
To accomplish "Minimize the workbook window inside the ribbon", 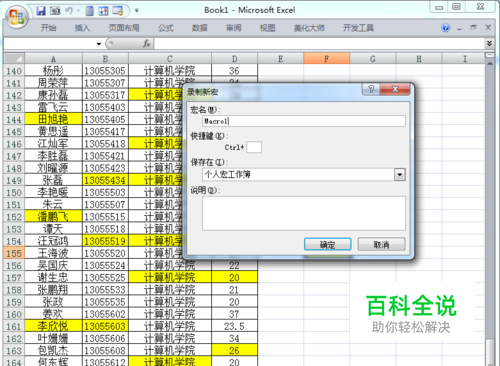I will coord(460,28).
